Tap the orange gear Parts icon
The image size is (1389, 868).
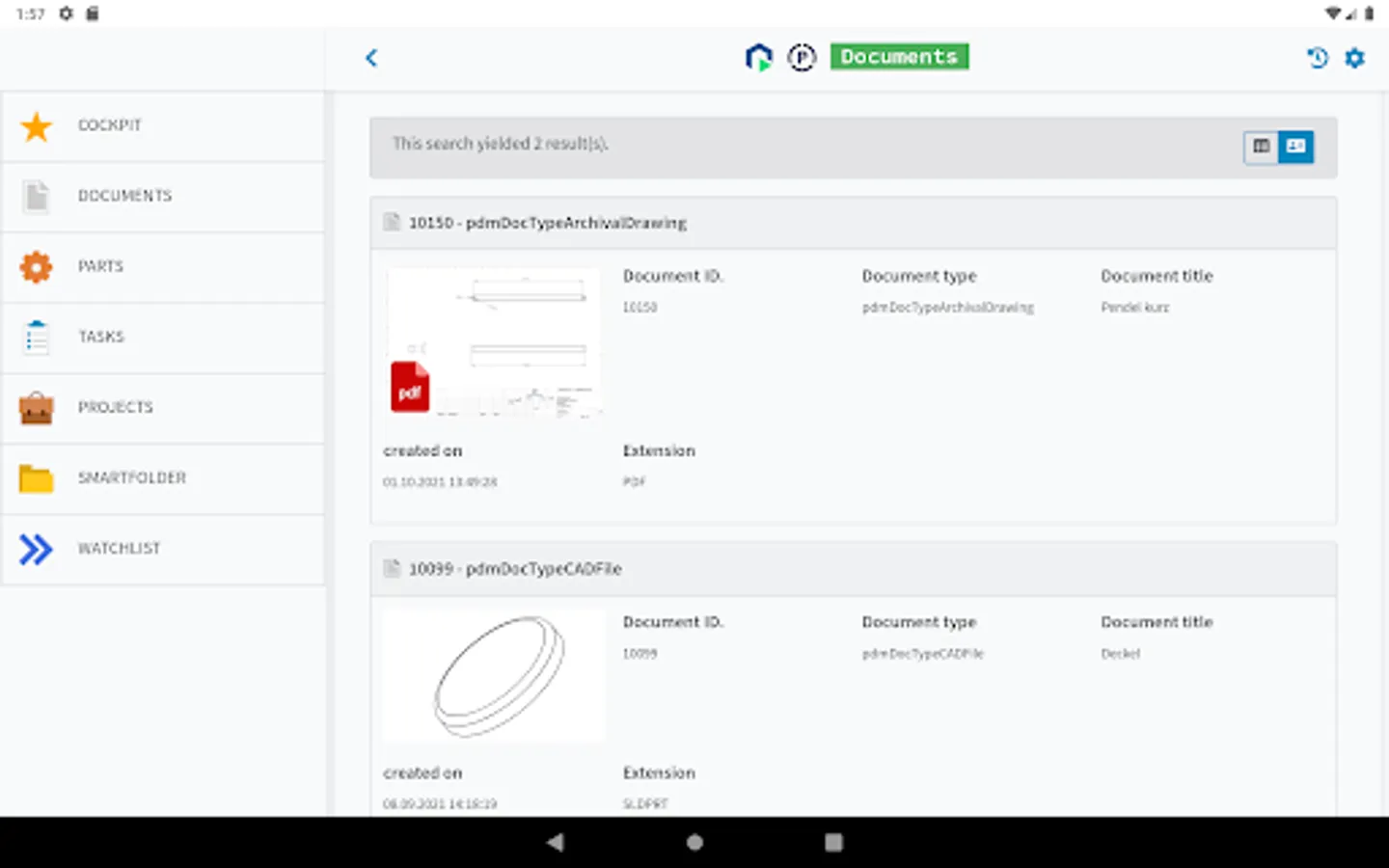coord(37,266)
